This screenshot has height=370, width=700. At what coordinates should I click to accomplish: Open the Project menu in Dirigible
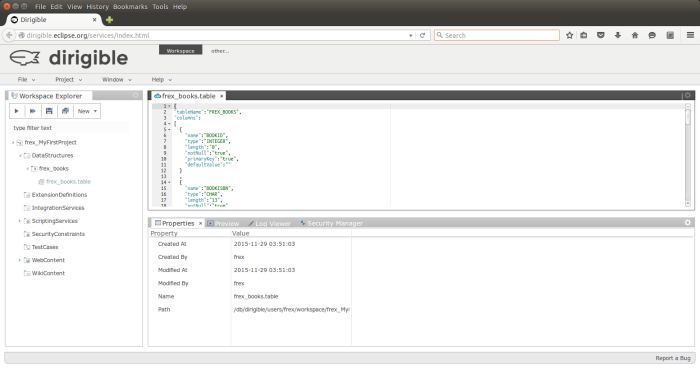[69, 79]
